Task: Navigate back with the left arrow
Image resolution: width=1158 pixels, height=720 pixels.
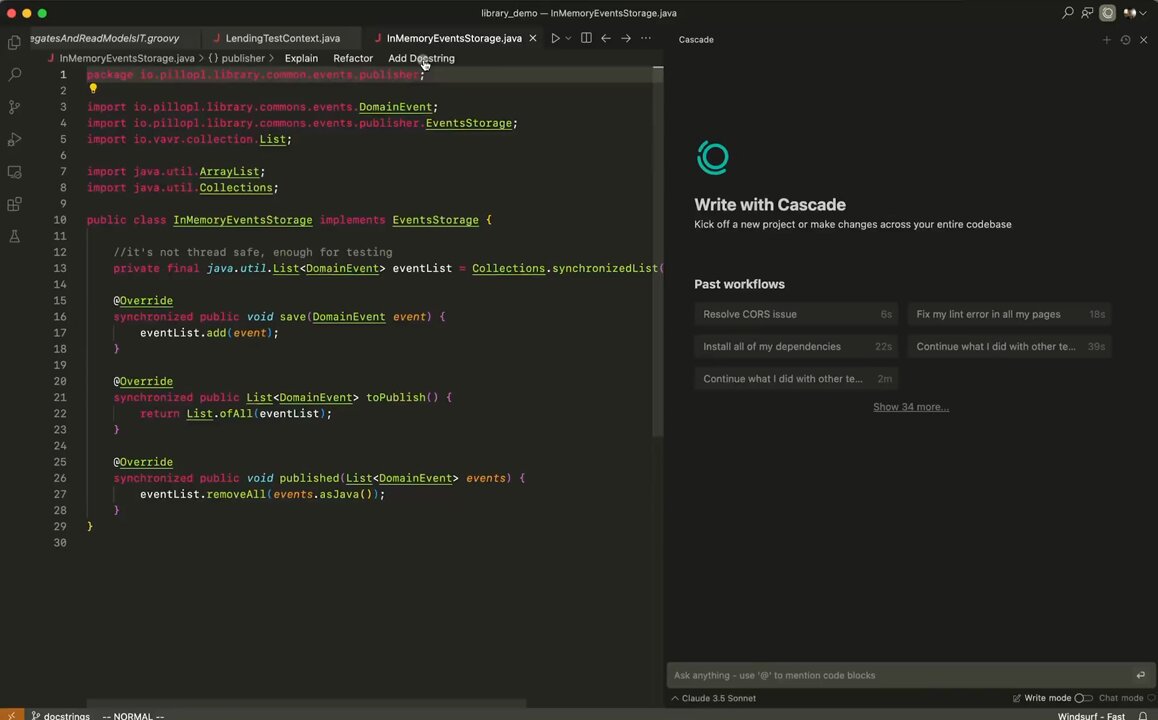Action: (x=606, y=38)
